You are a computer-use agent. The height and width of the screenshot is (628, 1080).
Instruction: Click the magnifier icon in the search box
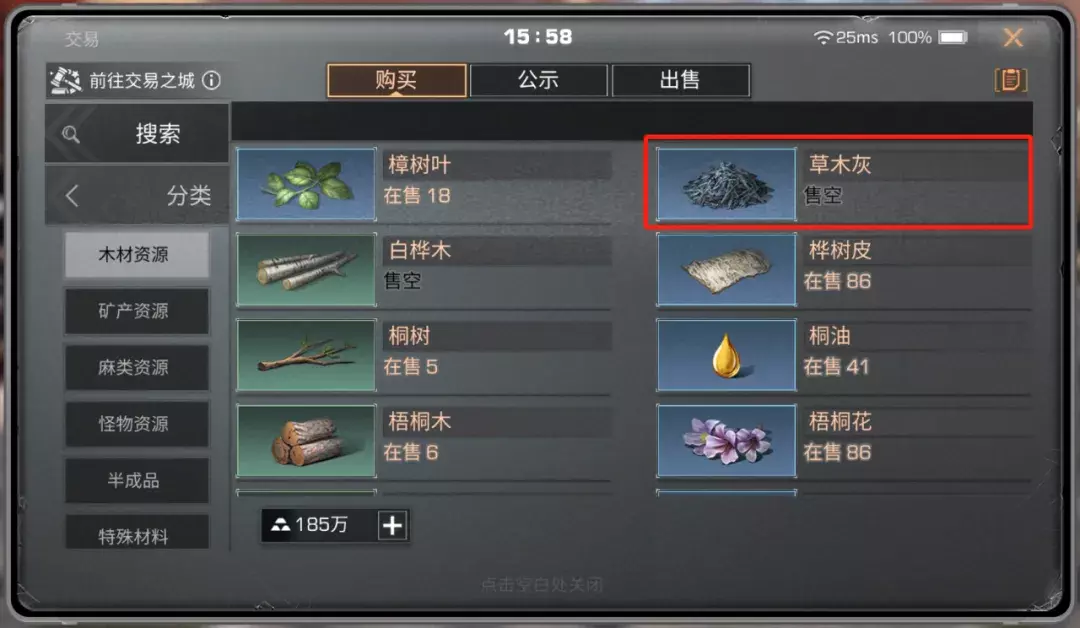71,134
